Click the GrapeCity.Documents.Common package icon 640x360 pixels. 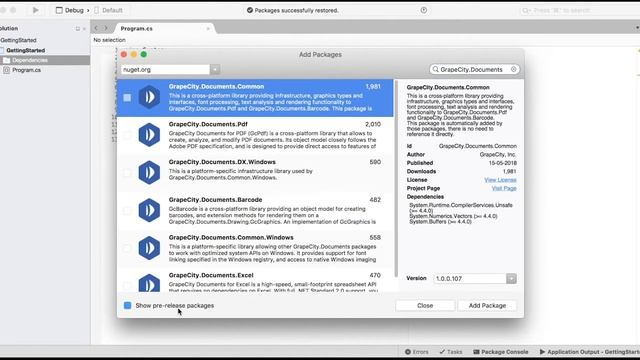149,97
